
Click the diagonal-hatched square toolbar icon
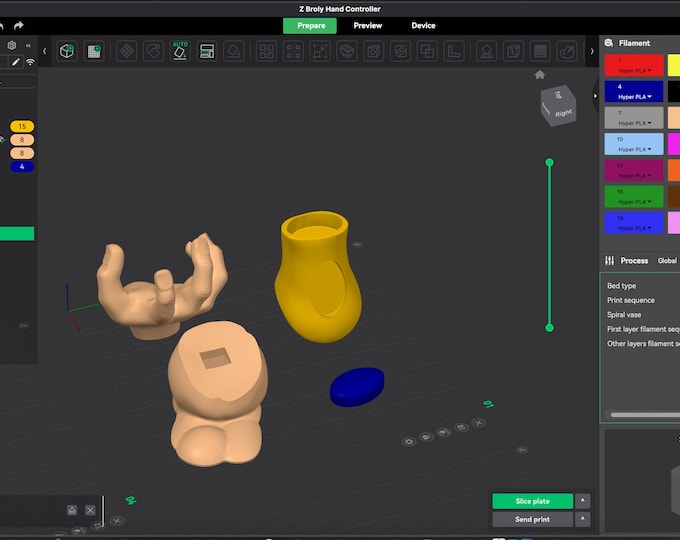tap(400, 51)
